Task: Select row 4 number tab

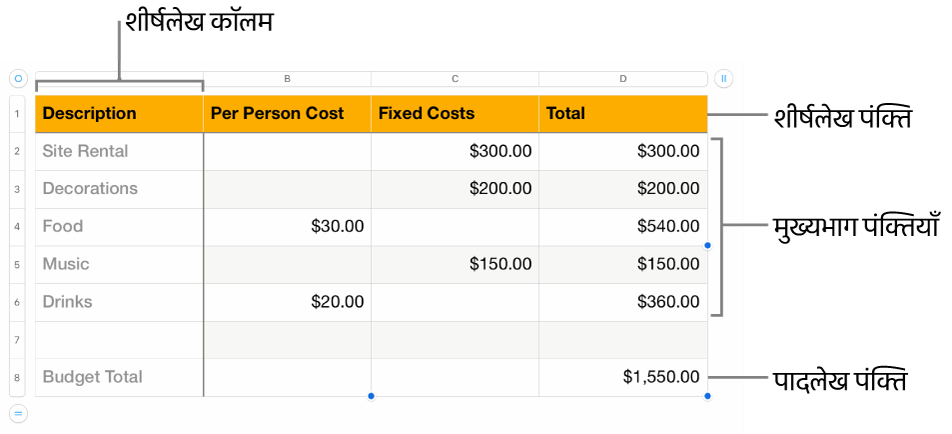Action: (18, 227)
